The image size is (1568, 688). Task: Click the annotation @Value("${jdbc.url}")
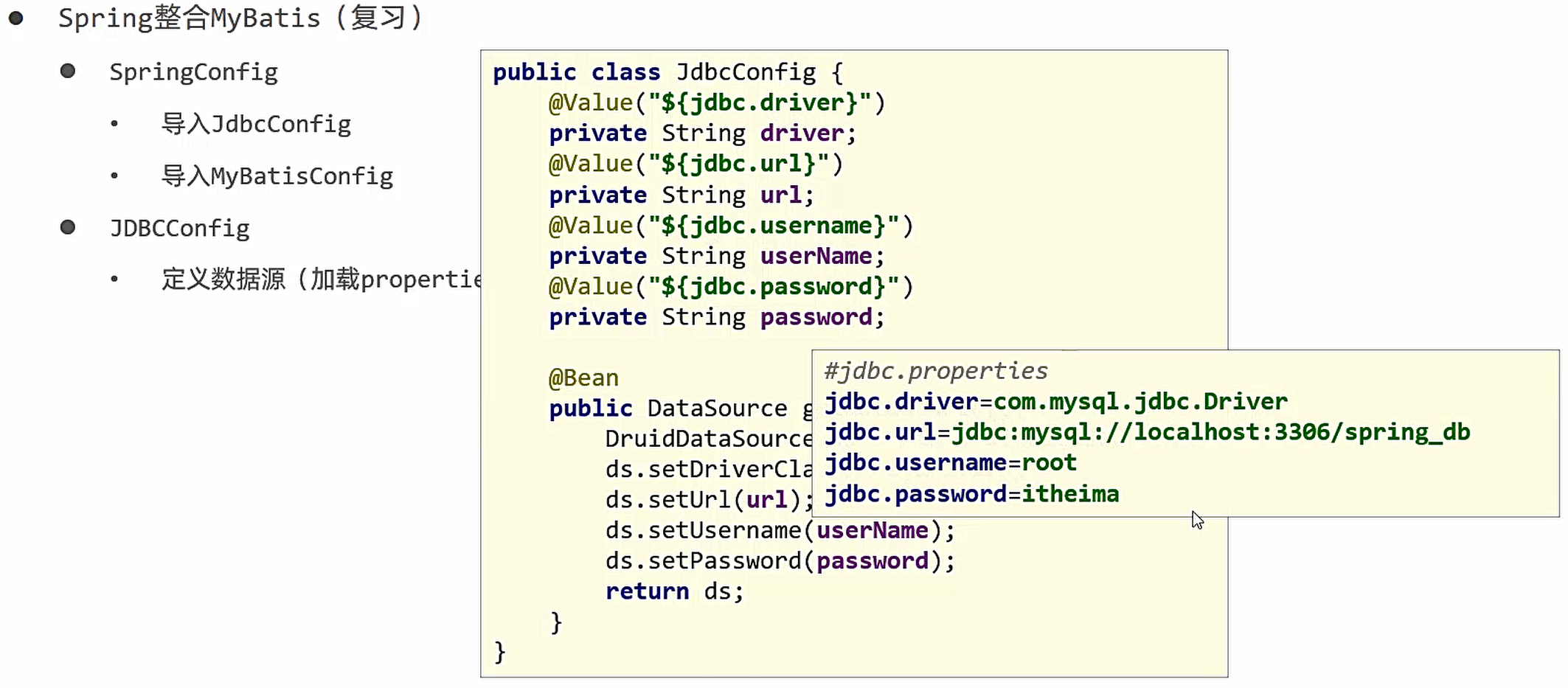[x=695, y=164]
